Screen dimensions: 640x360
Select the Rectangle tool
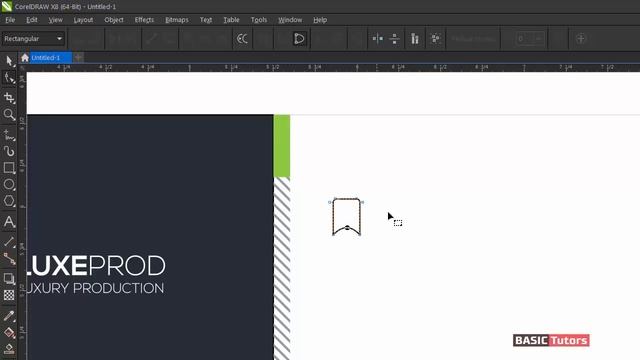[9, 168]
